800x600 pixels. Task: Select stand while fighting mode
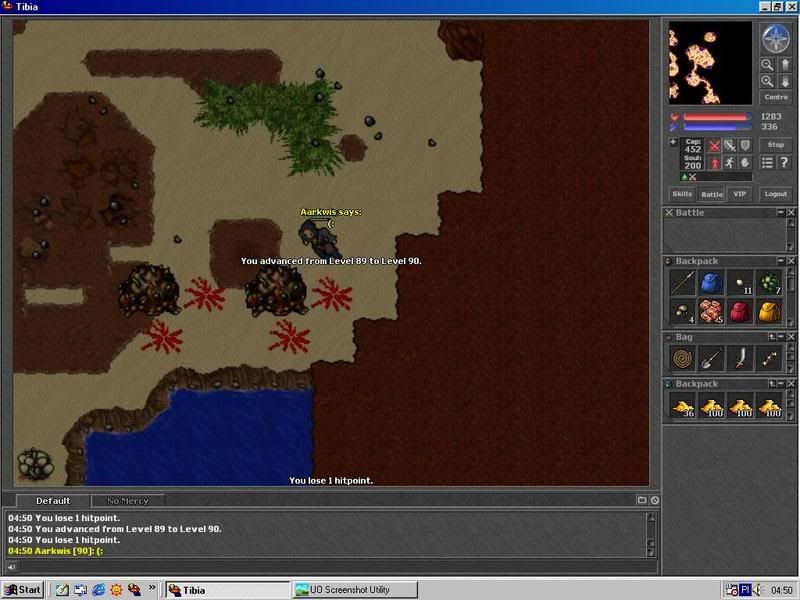pyautogui.click(x=715, y=163)
